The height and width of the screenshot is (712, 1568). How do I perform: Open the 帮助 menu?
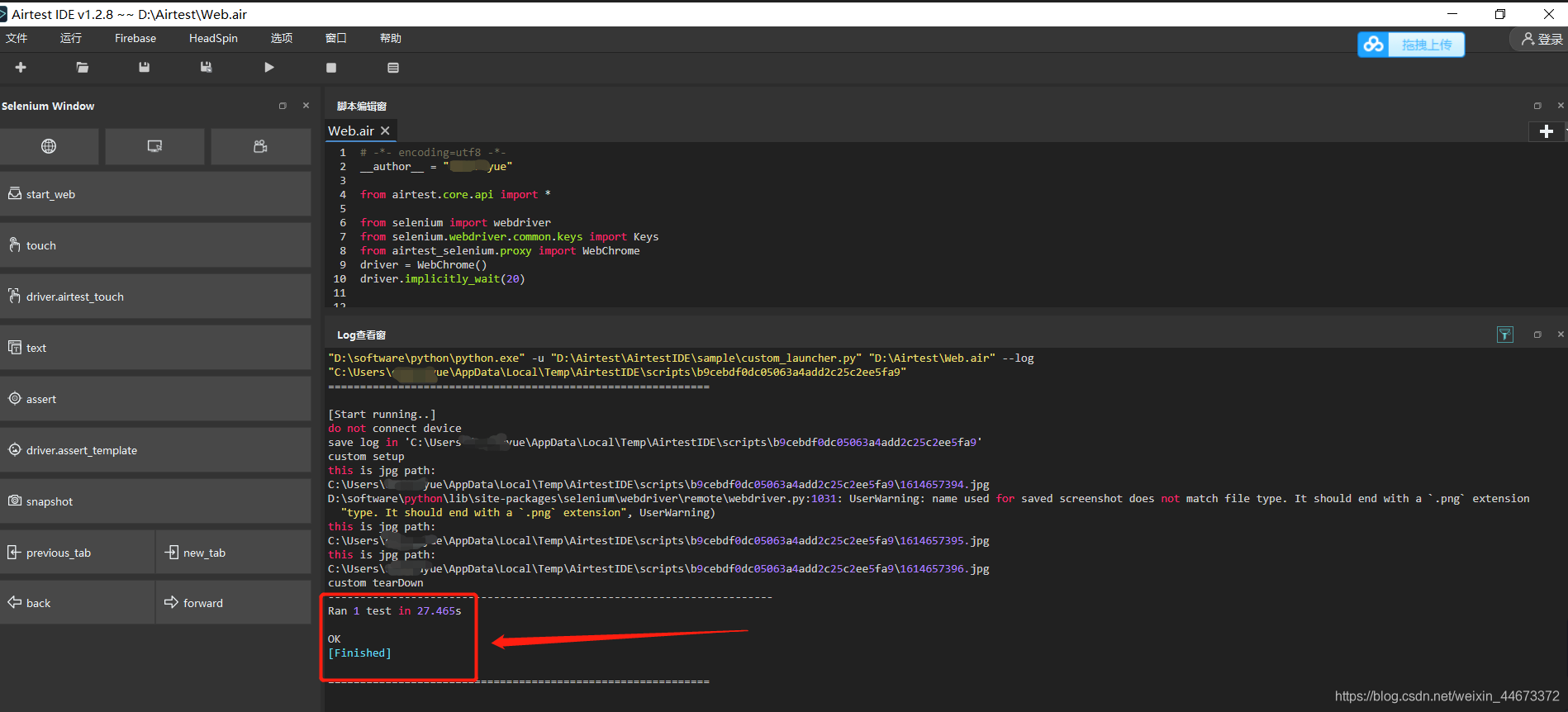tap(391, 39)
